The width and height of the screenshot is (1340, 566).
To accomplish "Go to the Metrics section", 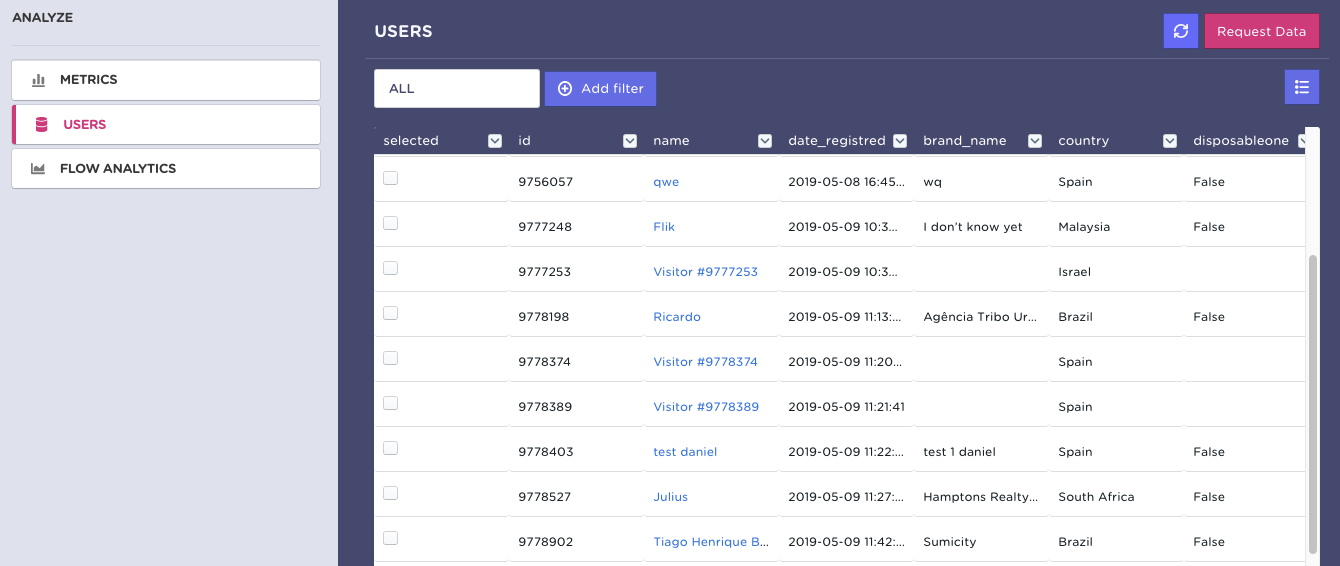I will 166,80.
